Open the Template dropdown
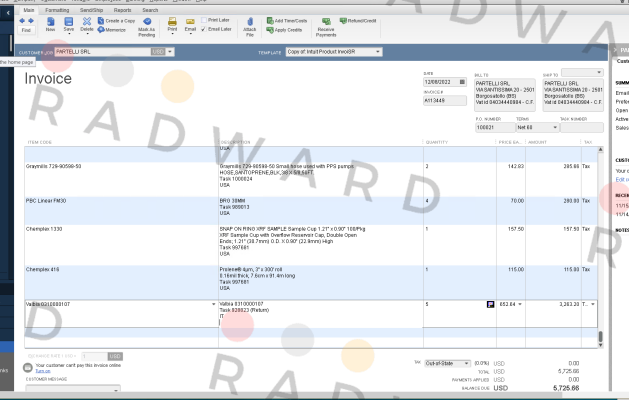The image size is (629, 400). pyautogui.click(x=377, y=52)
